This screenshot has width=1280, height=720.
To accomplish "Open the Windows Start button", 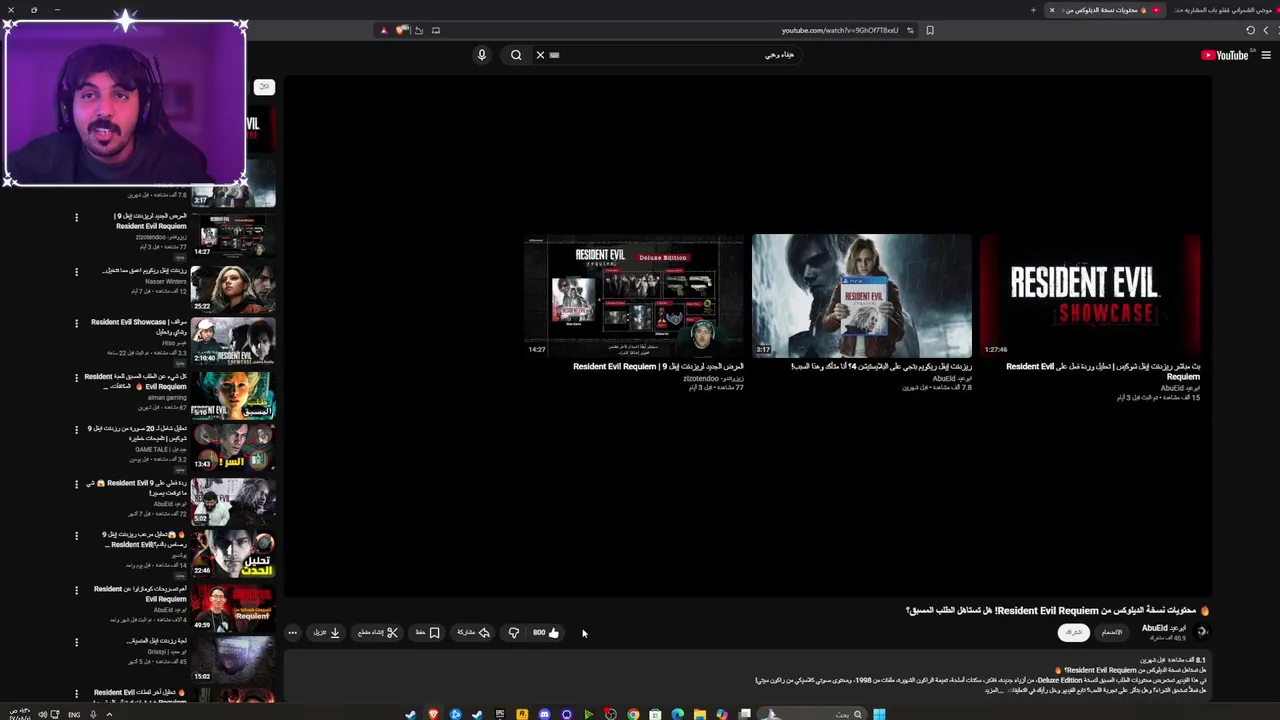I will coord(879,714).
